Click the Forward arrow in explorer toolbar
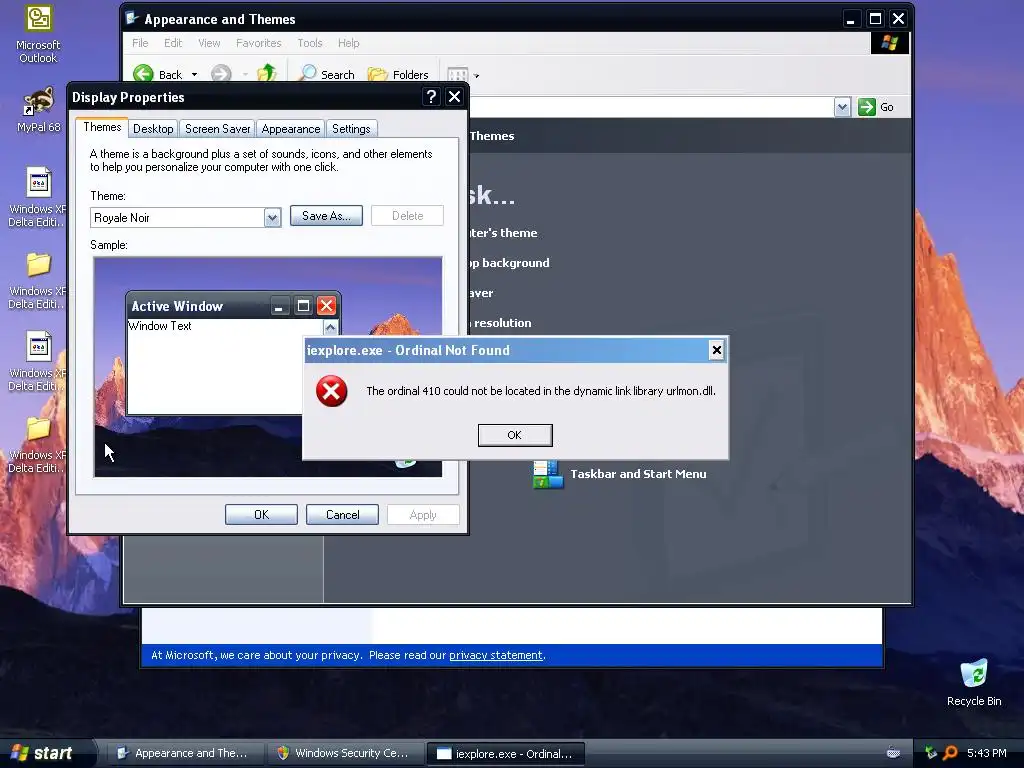Image resolution: width=1024 pixels, height=768 pixels. [x=221, y=74]
